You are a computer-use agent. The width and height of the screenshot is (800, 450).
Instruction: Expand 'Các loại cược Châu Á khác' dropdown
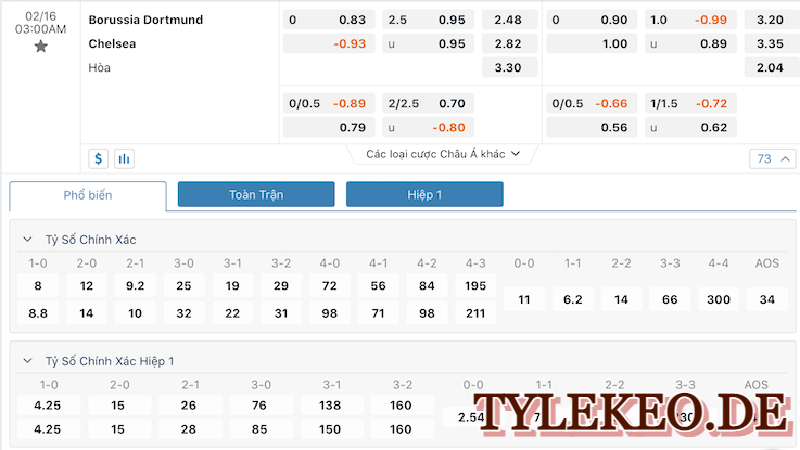point(442,154)
